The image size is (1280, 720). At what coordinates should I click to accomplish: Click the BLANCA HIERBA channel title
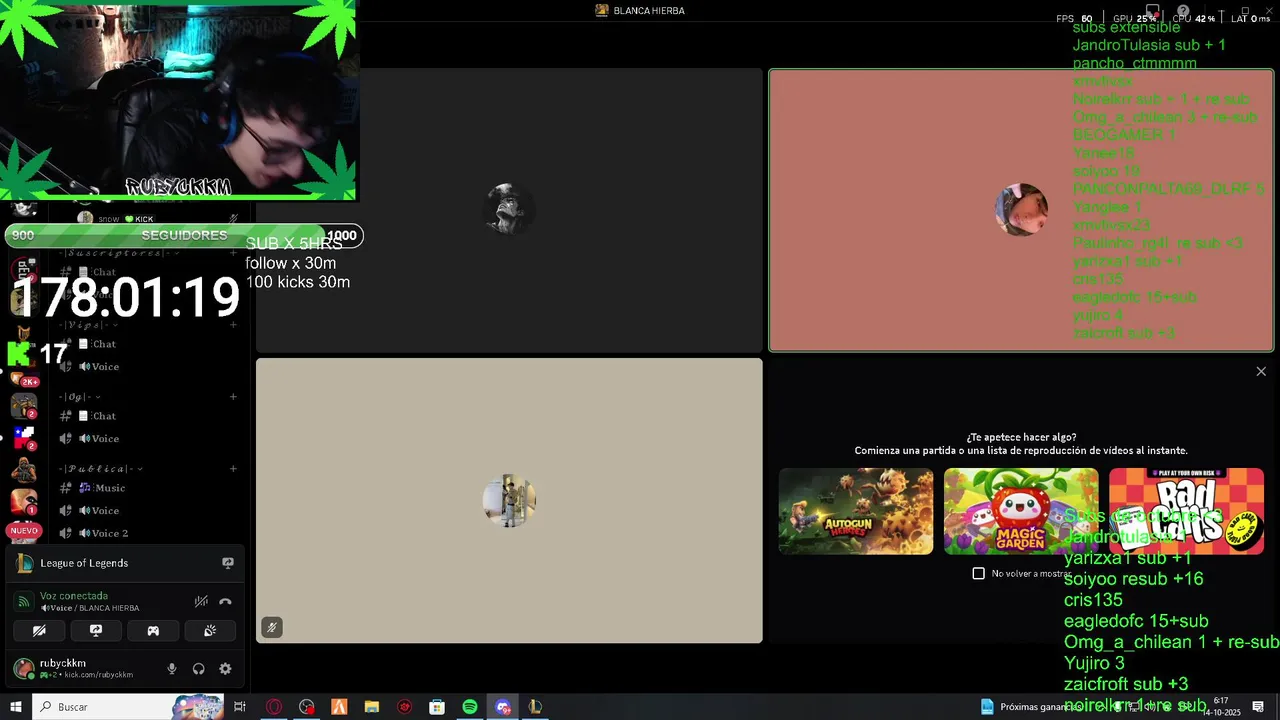(649, 10)
